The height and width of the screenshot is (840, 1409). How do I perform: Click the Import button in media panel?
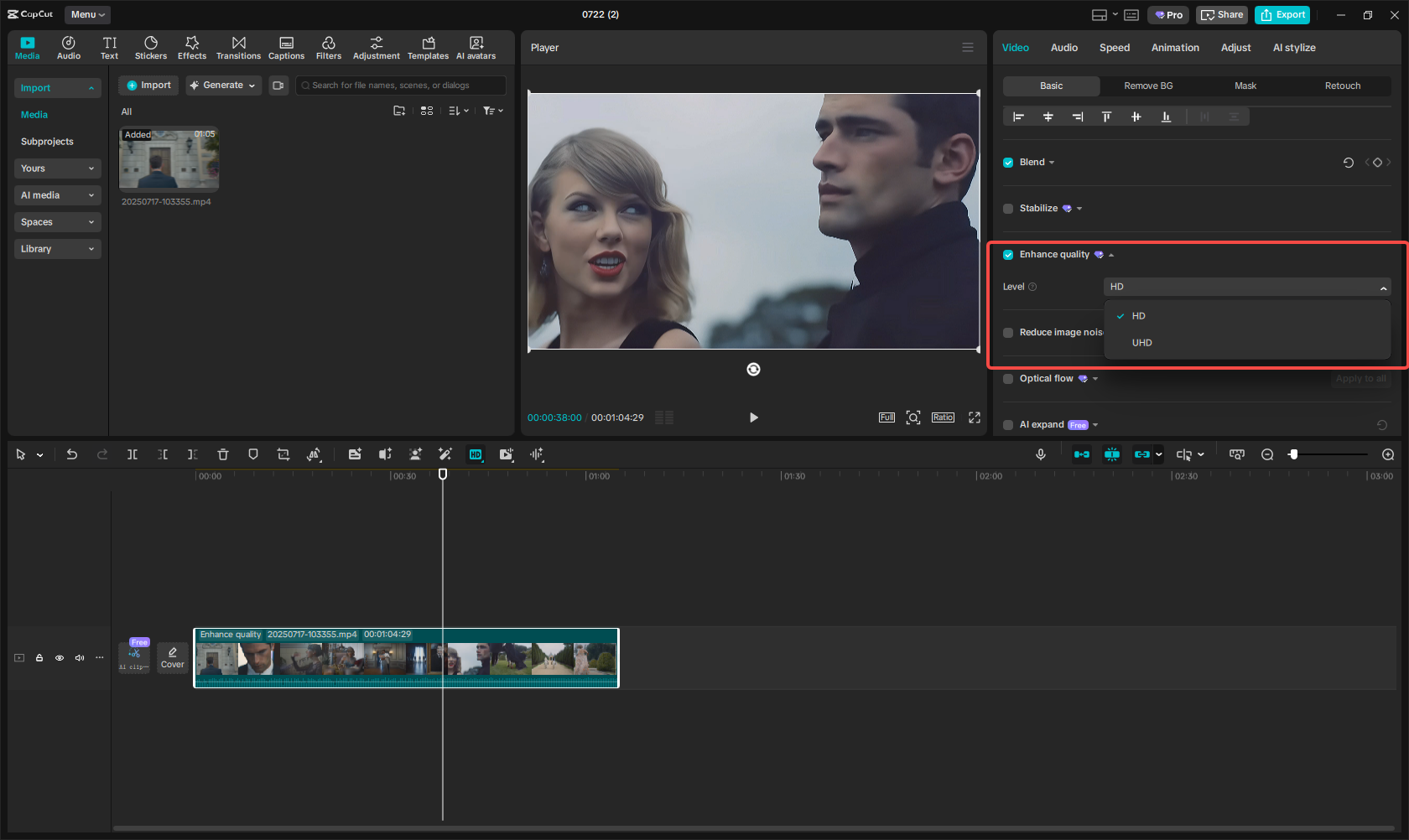[x=148, y=85]
